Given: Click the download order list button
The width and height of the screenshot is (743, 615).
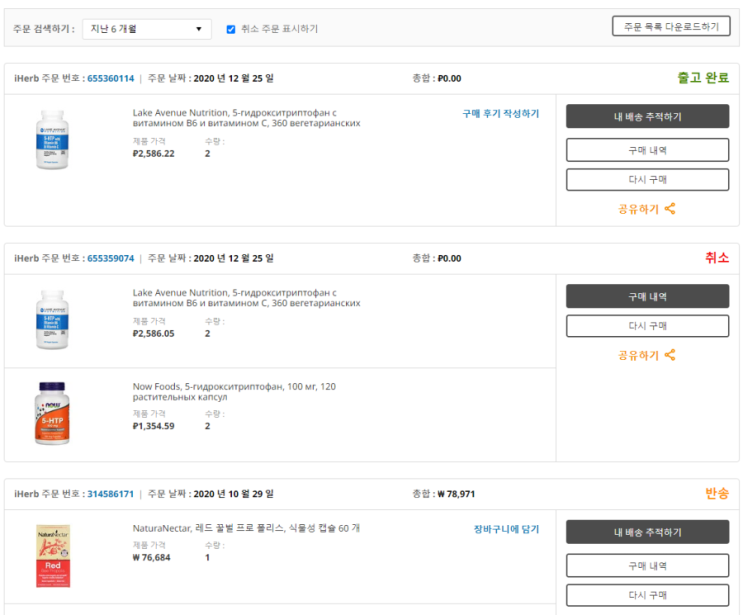Looking at the screenshot, I should coord(670,27).
